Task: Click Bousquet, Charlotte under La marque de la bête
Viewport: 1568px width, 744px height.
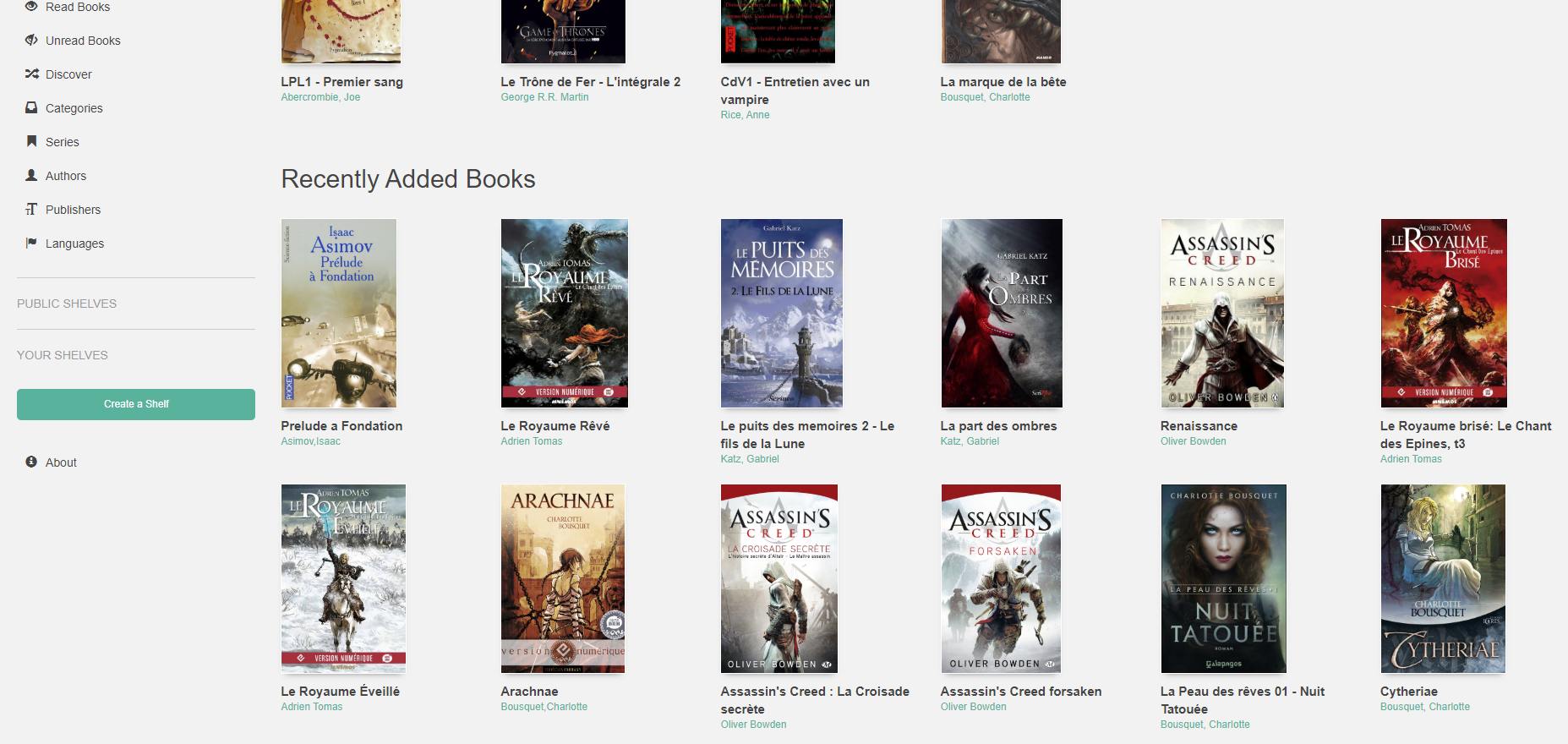Action: [x=985, y=97]
